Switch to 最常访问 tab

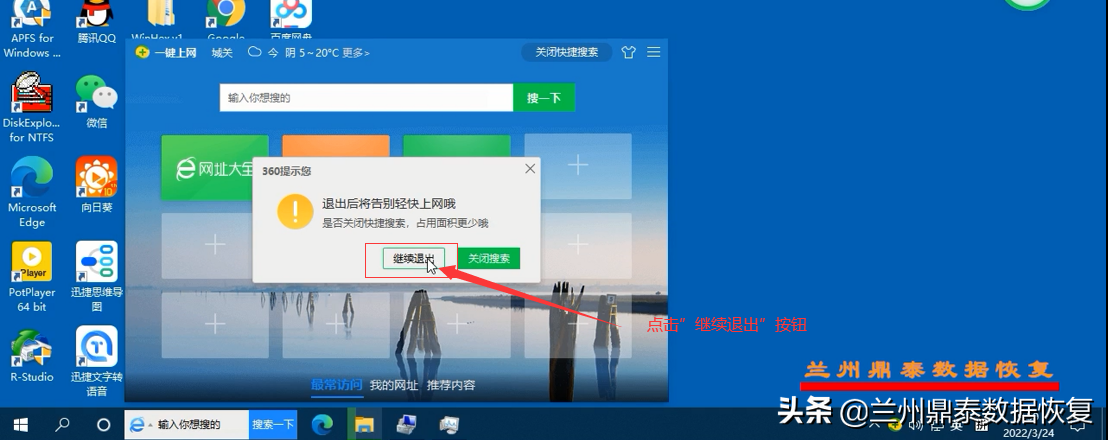[336, 386]
